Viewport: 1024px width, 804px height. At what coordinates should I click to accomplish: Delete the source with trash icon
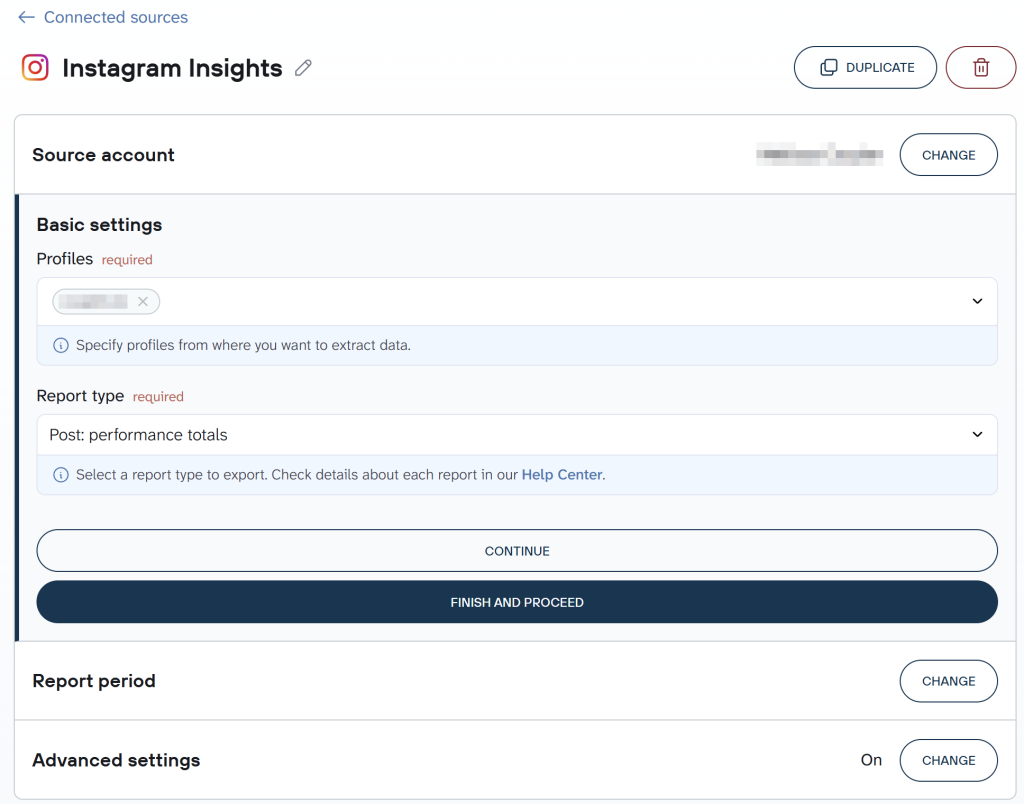tap(981, 67)
